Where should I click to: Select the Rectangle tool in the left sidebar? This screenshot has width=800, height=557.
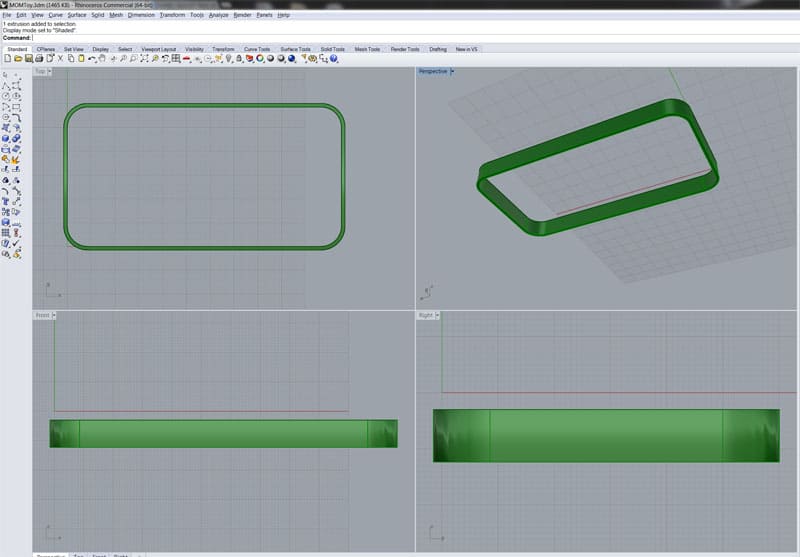click(16, 107)
